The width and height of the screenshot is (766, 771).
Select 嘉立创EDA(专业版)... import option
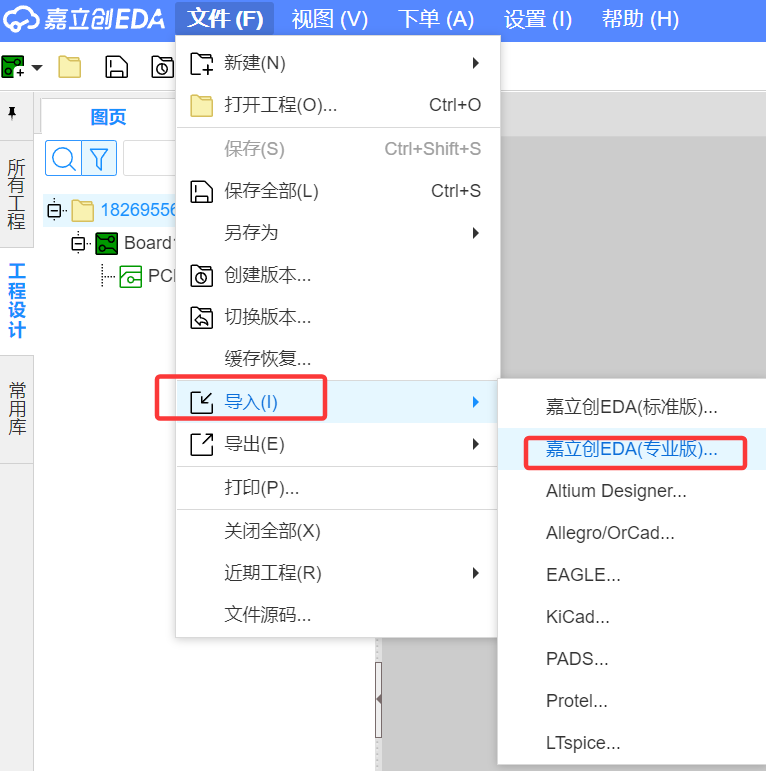coord(632,449)
